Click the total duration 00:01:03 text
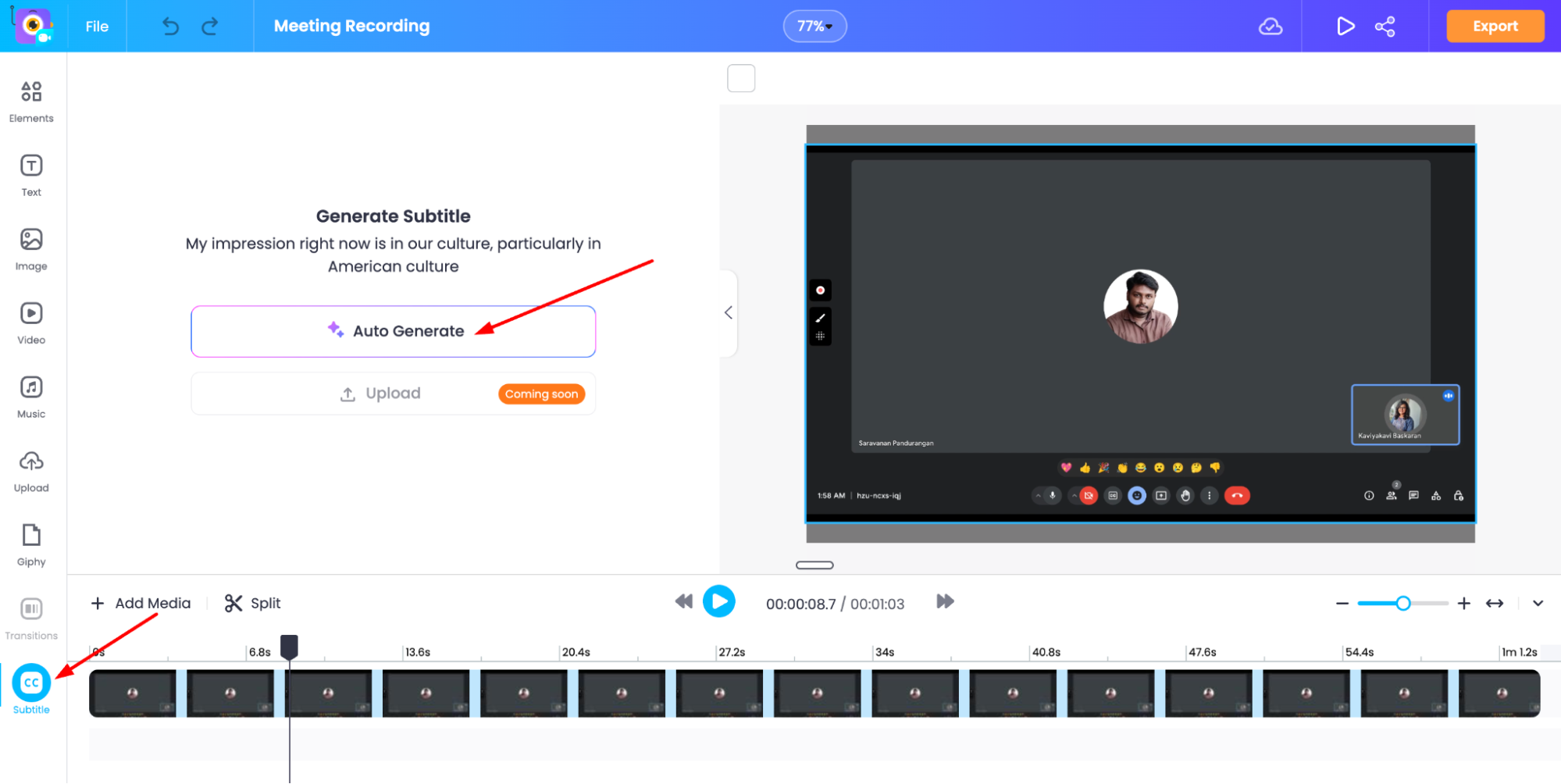Image resolution: width=1561 pixels, height=784 pixels. [x=877, y=604]
